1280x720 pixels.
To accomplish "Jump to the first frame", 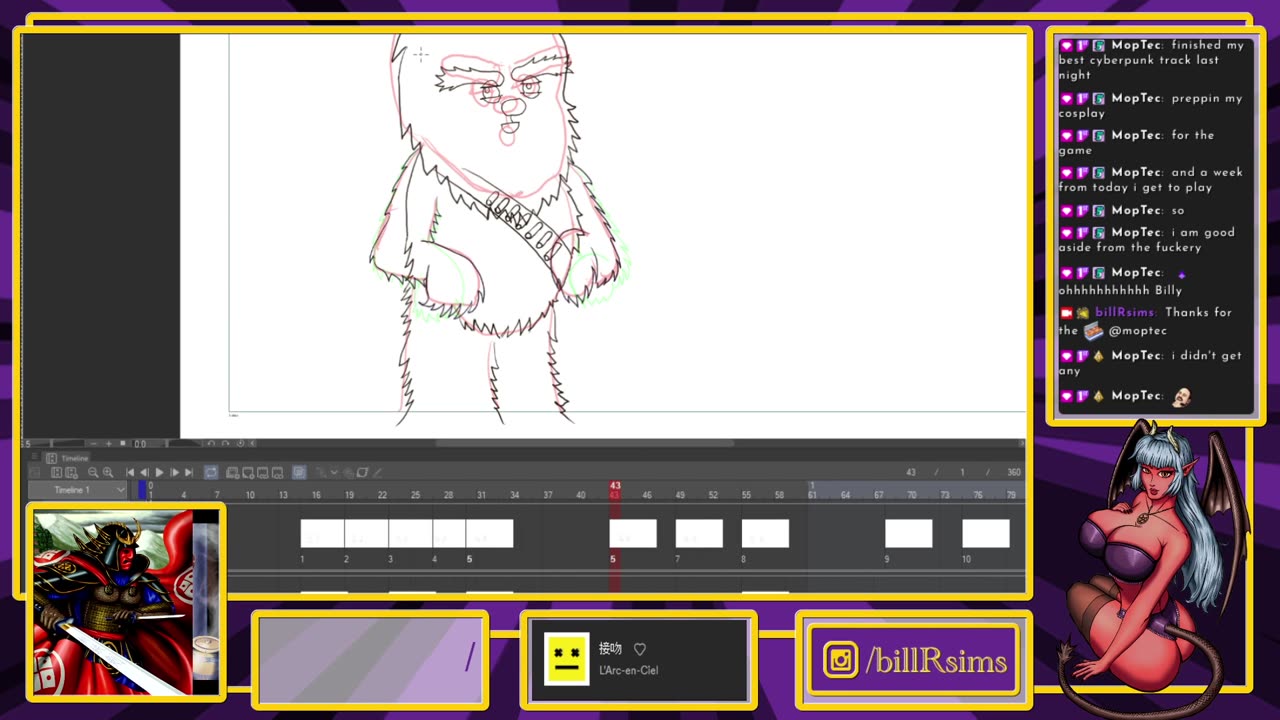I will pyautogui.click(x=130, y=472).
